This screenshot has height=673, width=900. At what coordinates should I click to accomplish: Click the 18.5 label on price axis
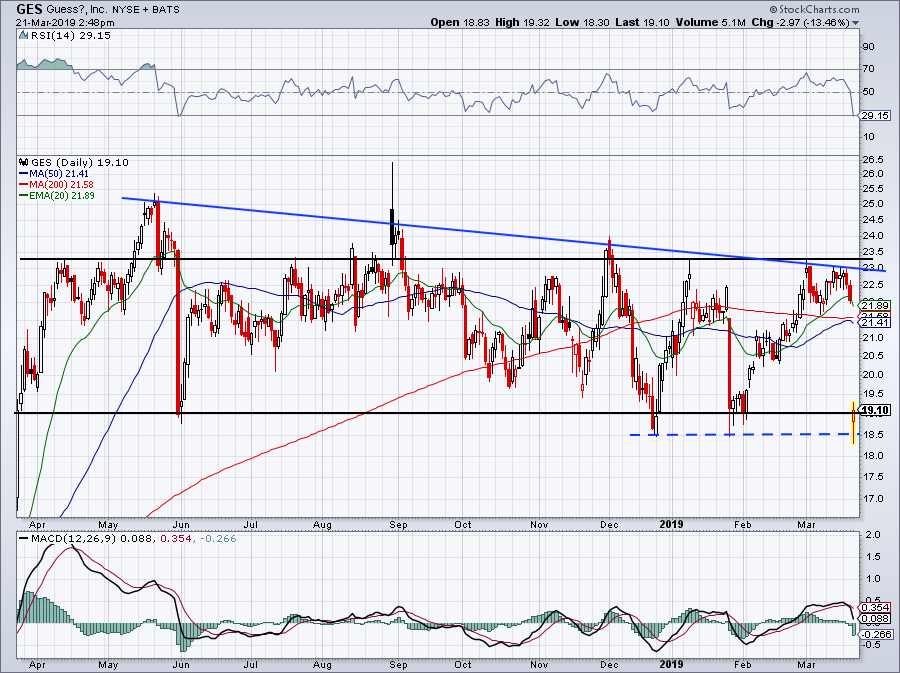pyautogui.click(x=872, y=435)
